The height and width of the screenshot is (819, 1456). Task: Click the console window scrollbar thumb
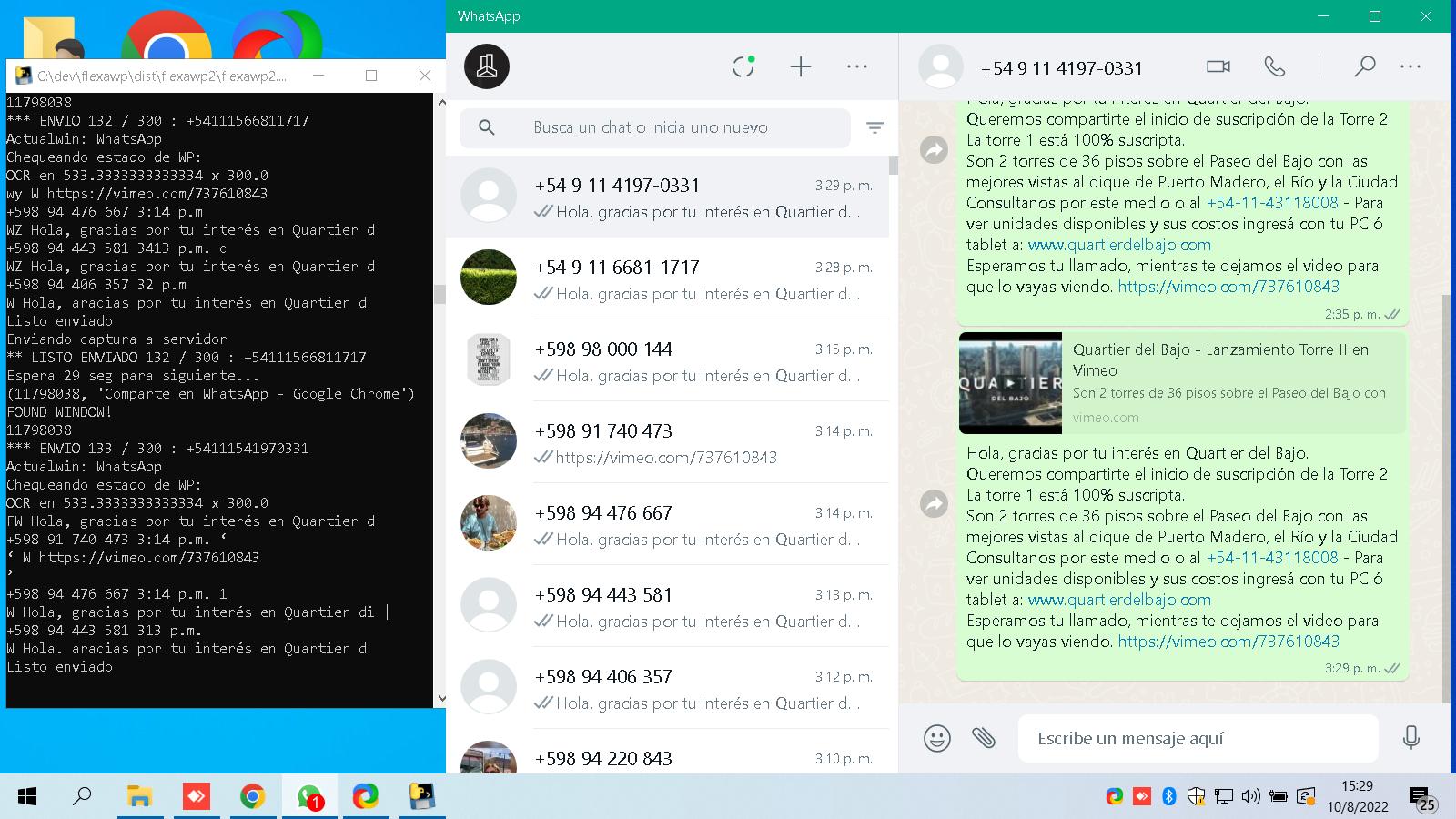(x=440, y=294)
